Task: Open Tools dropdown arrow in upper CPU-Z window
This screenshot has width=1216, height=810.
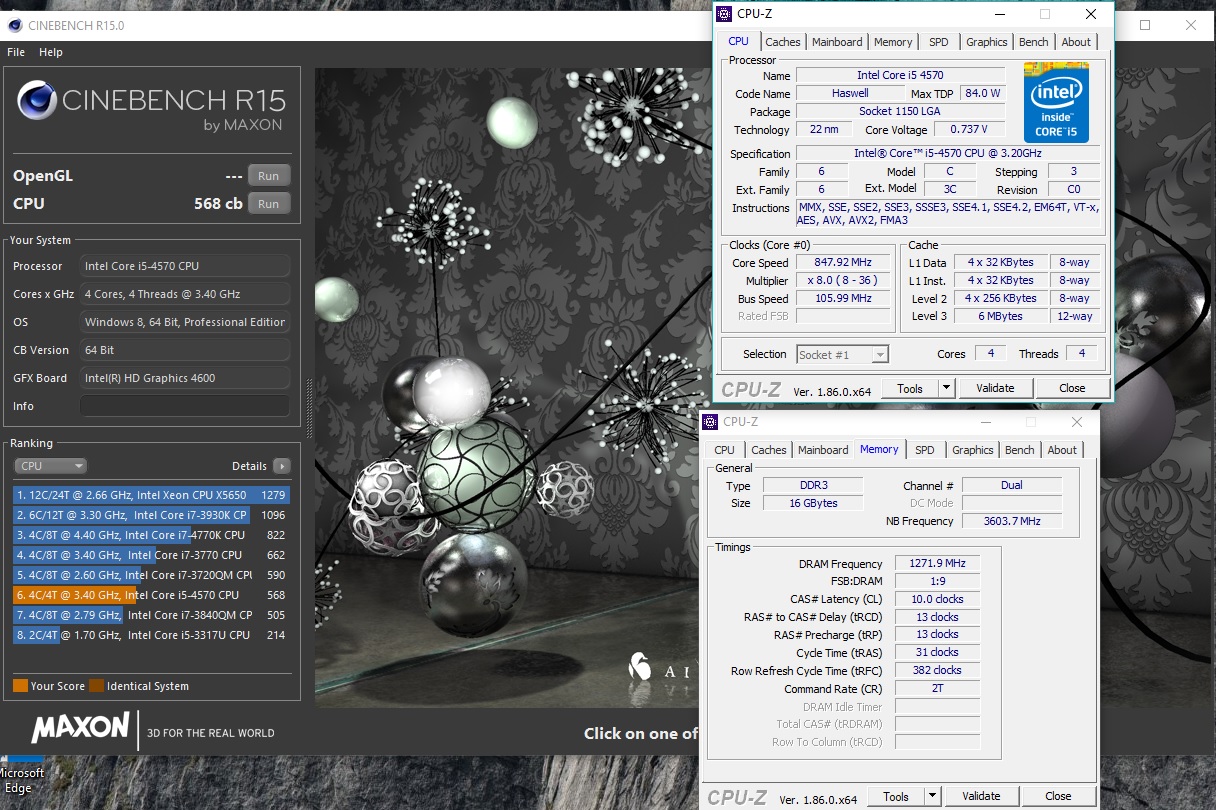Action: point(946,388)
